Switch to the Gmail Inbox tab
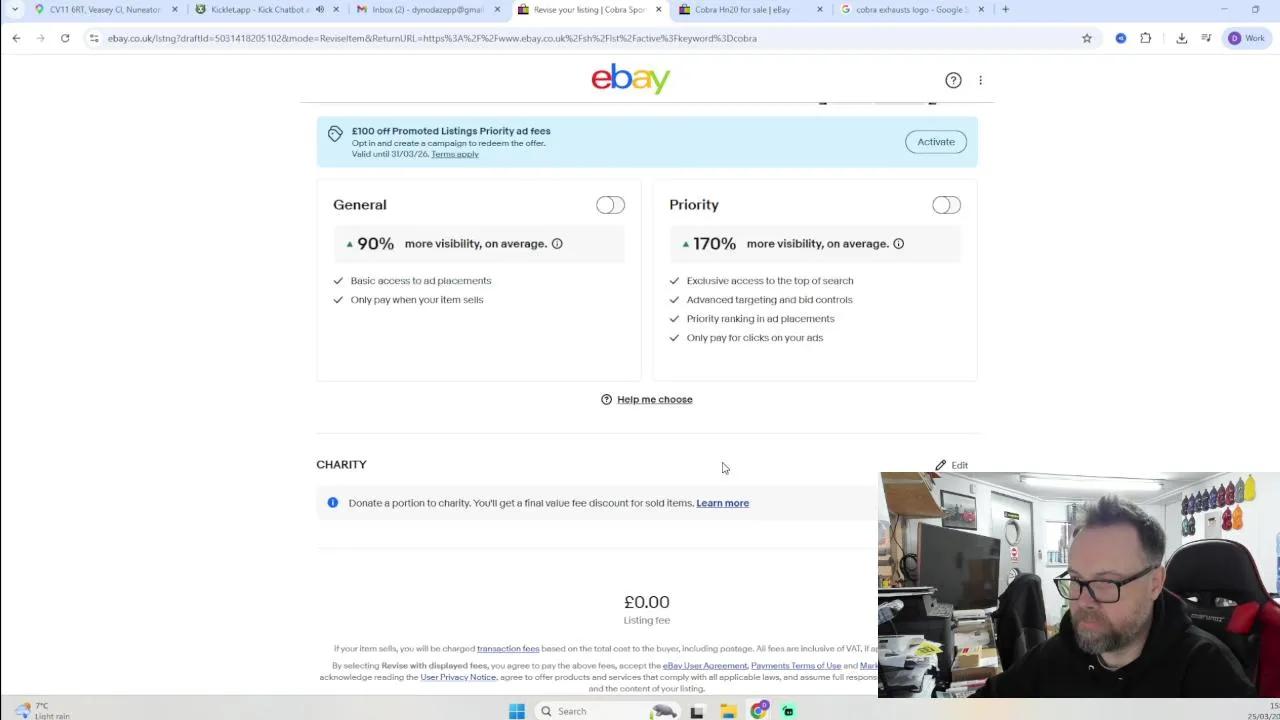The height and width of the screenshot is (720, 1280). pos(428,10)
